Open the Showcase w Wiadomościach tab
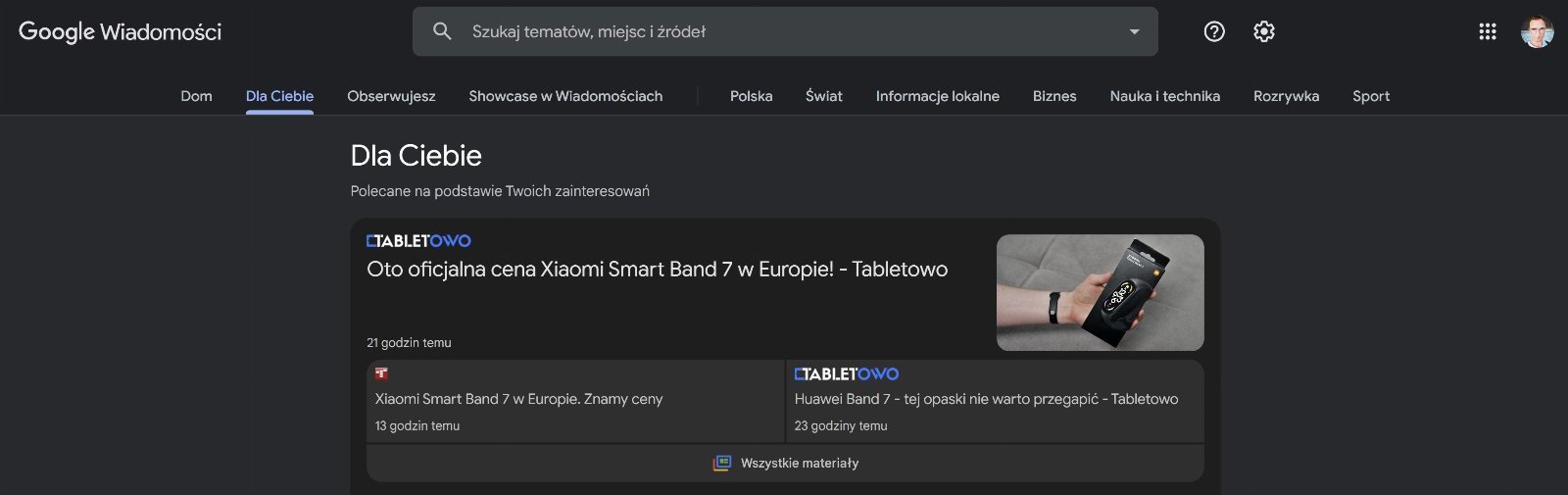The image size is (1568, 495). point(565,96)
